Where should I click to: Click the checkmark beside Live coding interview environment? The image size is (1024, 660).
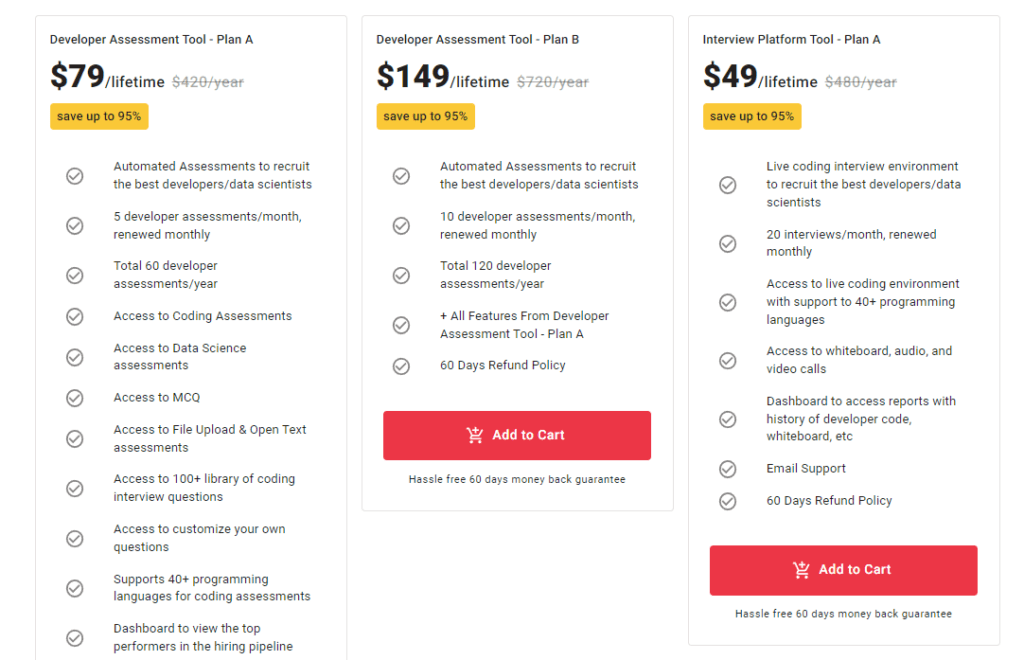point(727,185)
